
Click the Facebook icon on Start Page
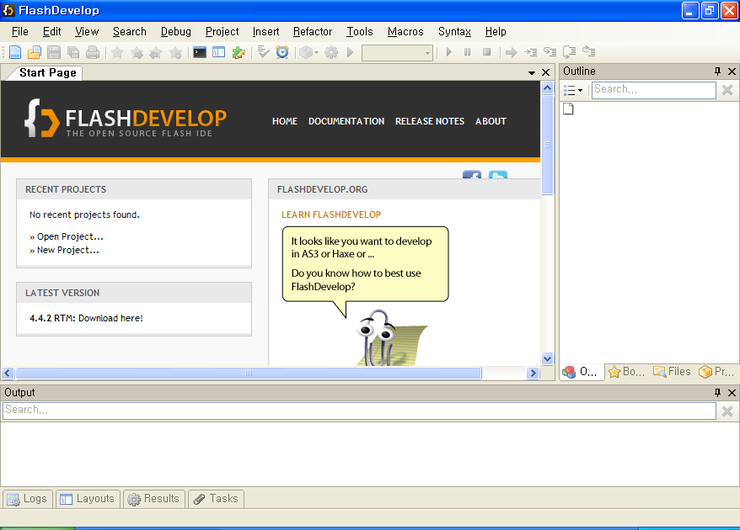tap(472, 177)
